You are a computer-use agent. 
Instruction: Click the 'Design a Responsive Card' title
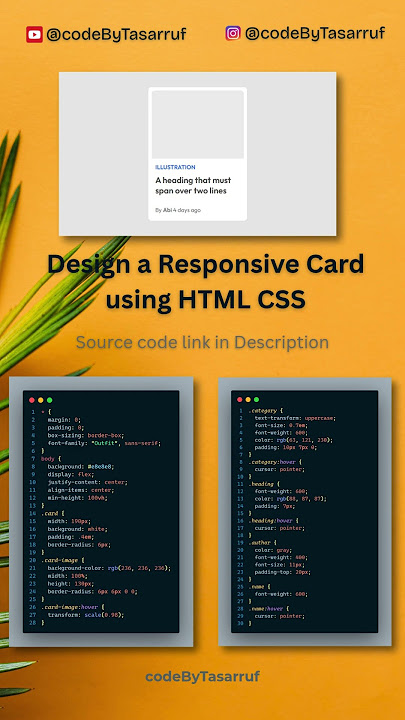(x=206, y=264)
